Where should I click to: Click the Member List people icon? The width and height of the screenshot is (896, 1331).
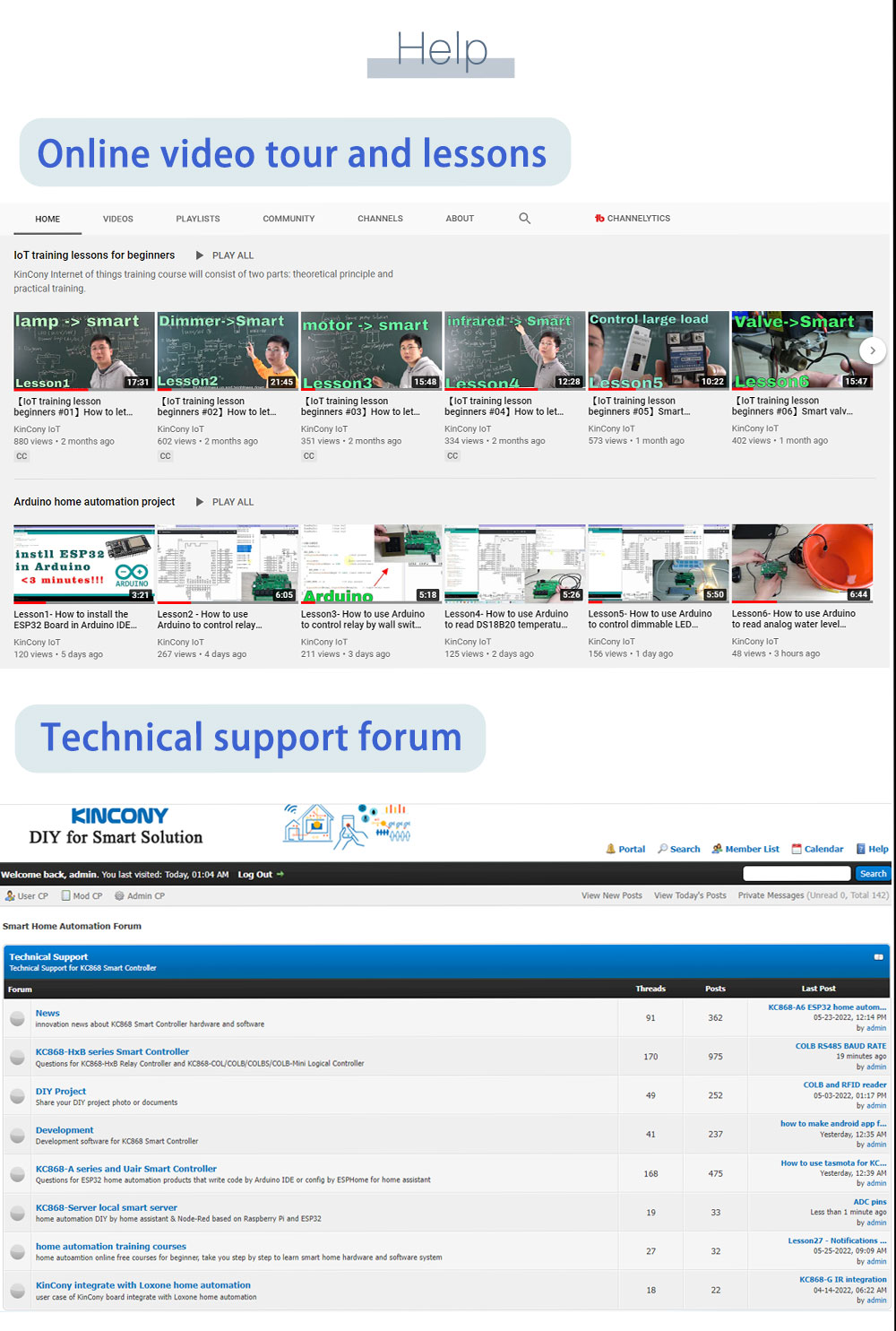tap(717, 849)
